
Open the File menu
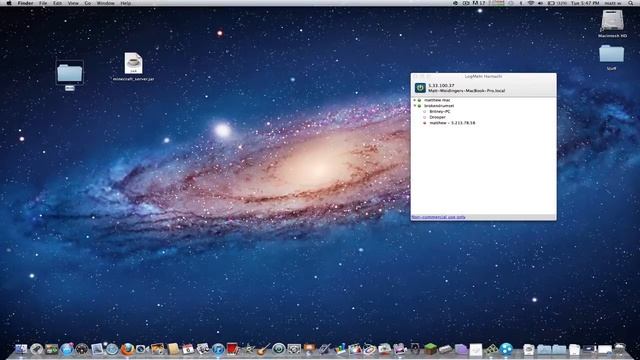pos(43,3)
